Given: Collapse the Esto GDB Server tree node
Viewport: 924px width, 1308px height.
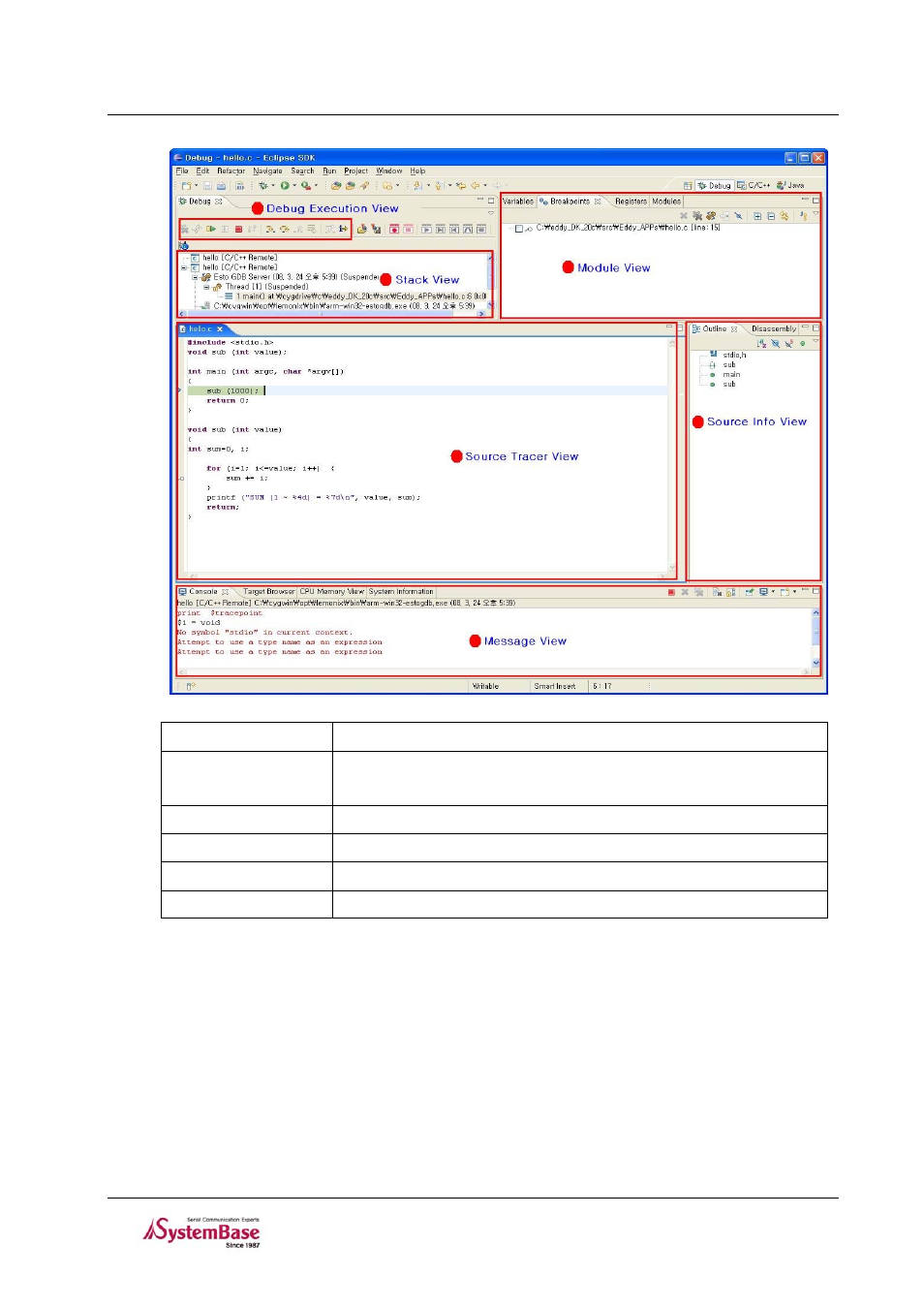Looking at the screenshot, I should tap(195, 277).
